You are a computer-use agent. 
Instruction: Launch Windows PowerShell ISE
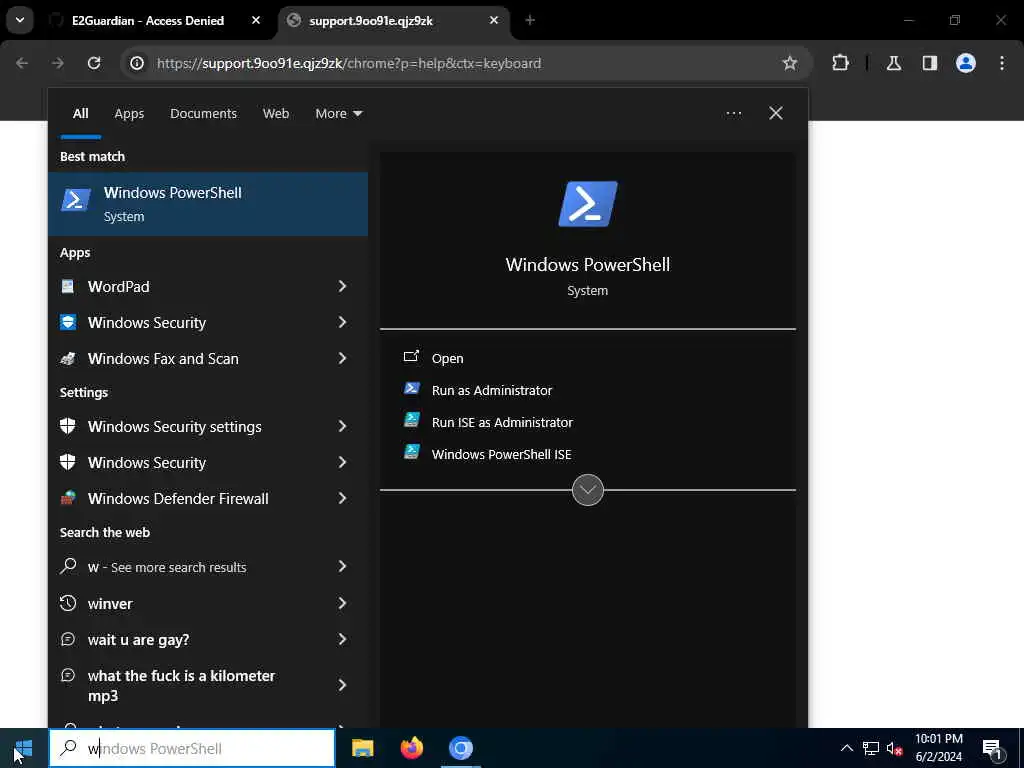[502, 455]
